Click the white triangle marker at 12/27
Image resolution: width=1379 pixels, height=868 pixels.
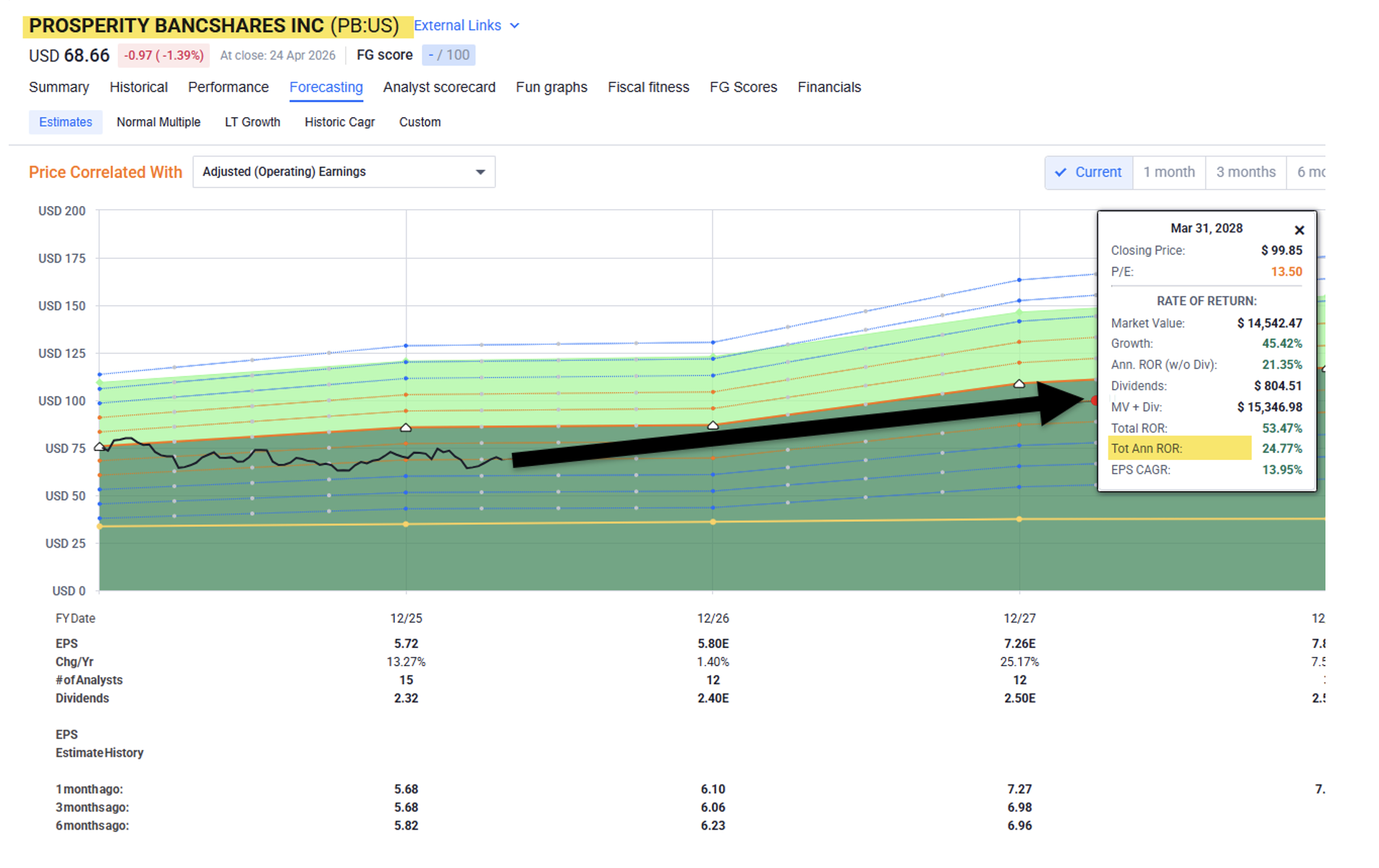1019,384
